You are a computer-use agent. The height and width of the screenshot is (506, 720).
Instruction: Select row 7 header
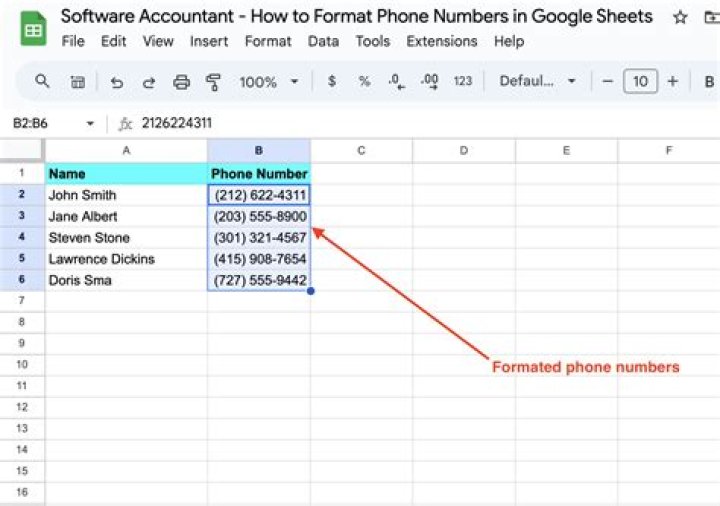[x=22, y=301]
